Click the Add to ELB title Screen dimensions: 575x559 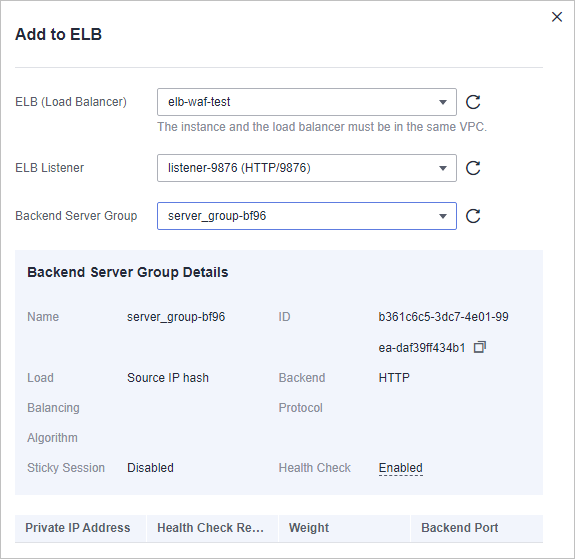click(x=58, y=34)
